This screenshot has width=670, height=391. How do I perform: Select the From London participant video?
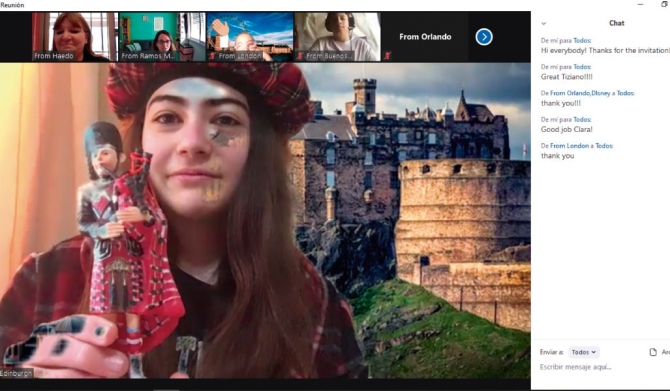[x=250, y=37]
